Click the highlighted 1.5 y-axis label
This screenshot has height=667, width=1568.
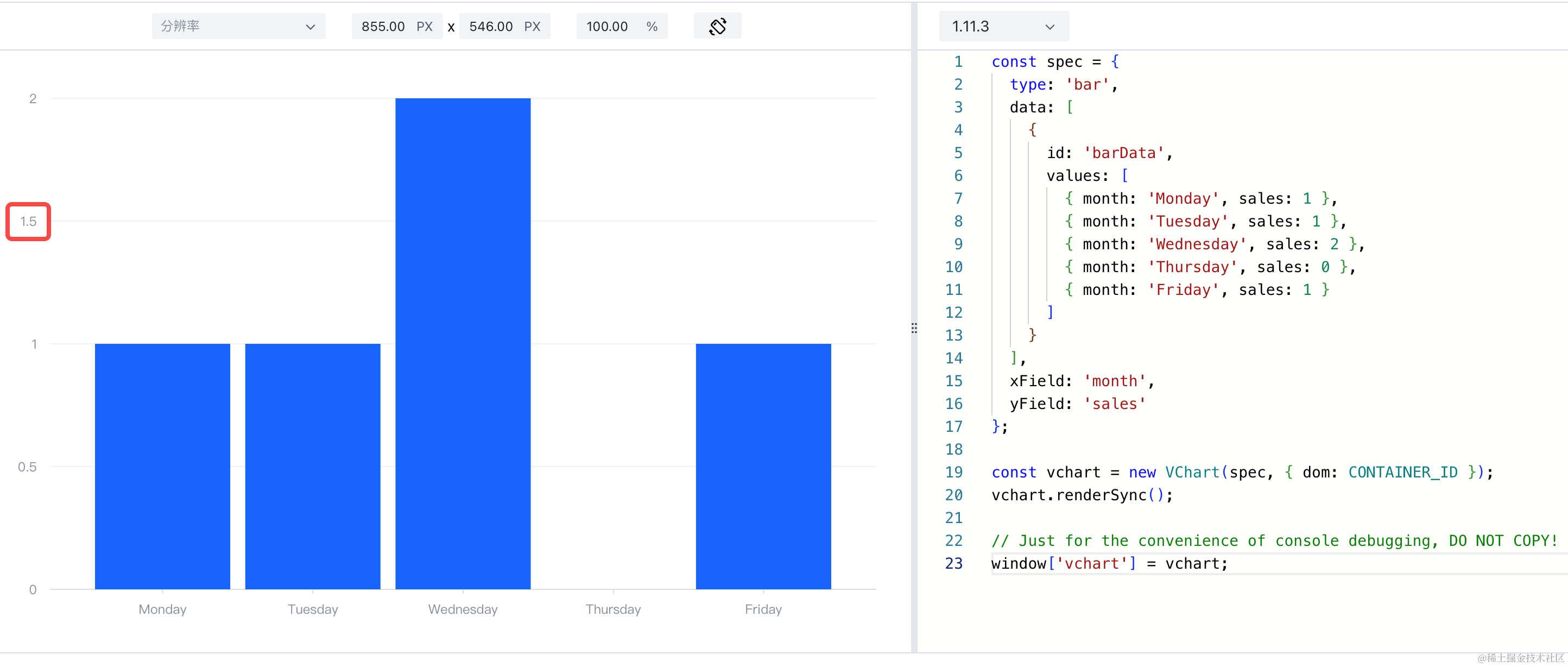tap(28, 222)
